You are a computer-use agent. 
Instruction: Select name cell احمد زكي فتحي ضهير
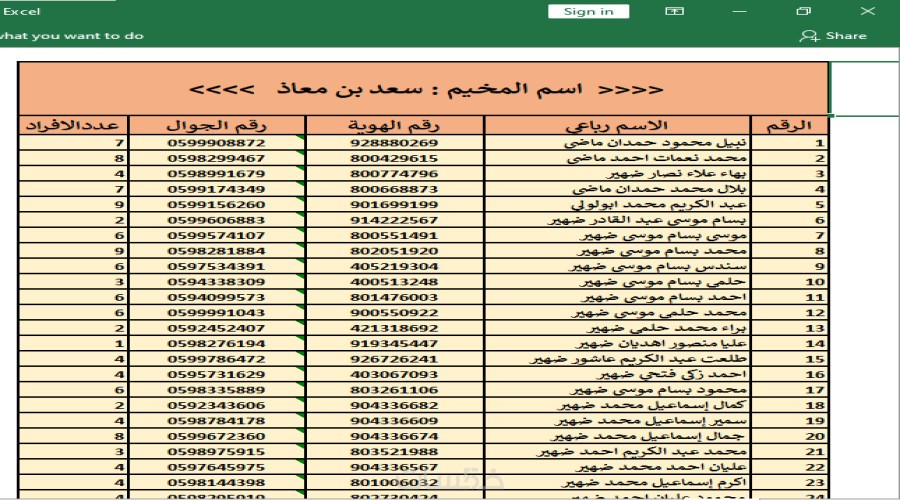coord(617,375)
